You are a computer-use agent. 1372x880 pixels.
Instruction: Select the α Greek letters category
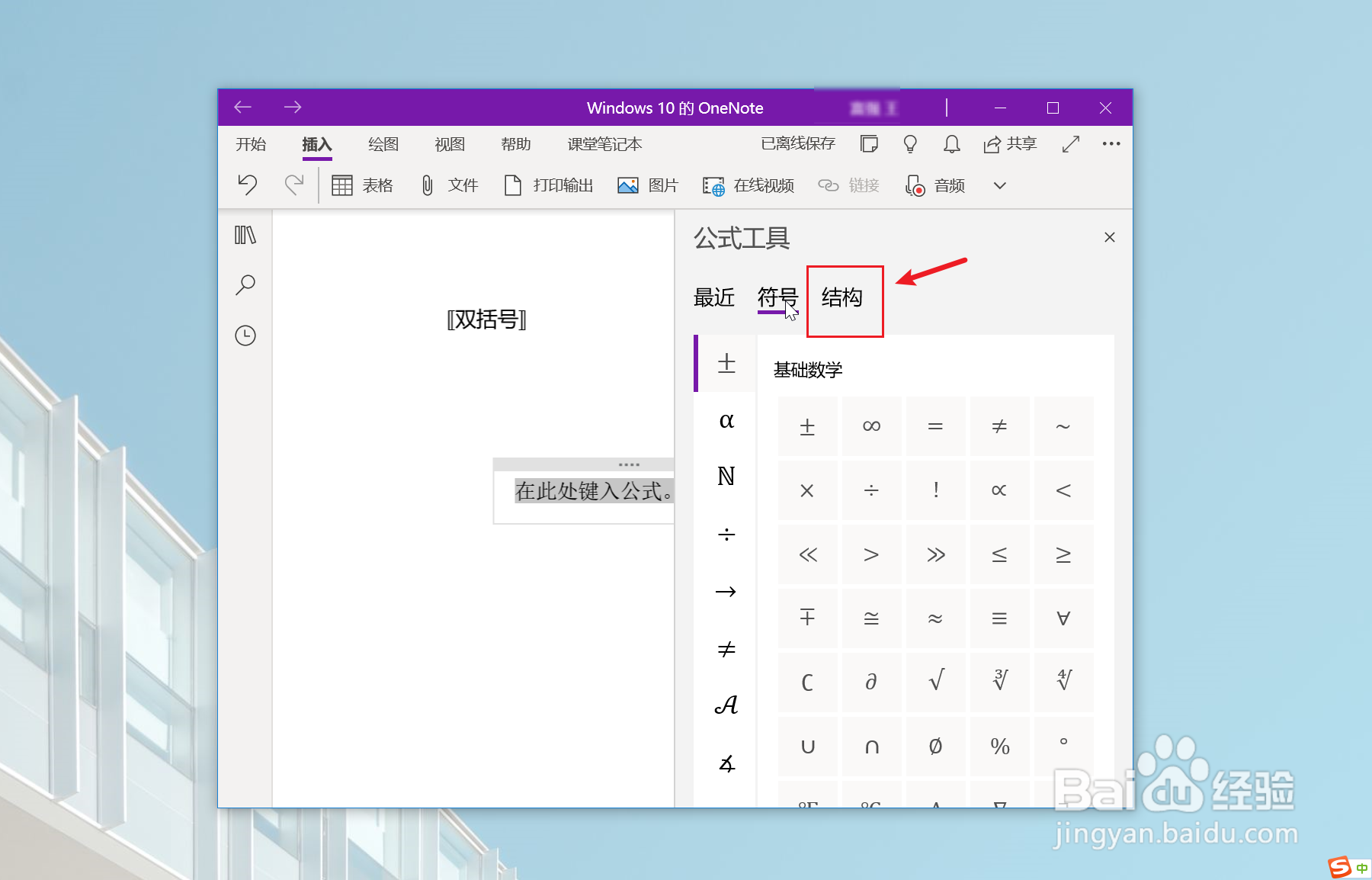click(726, 420)
